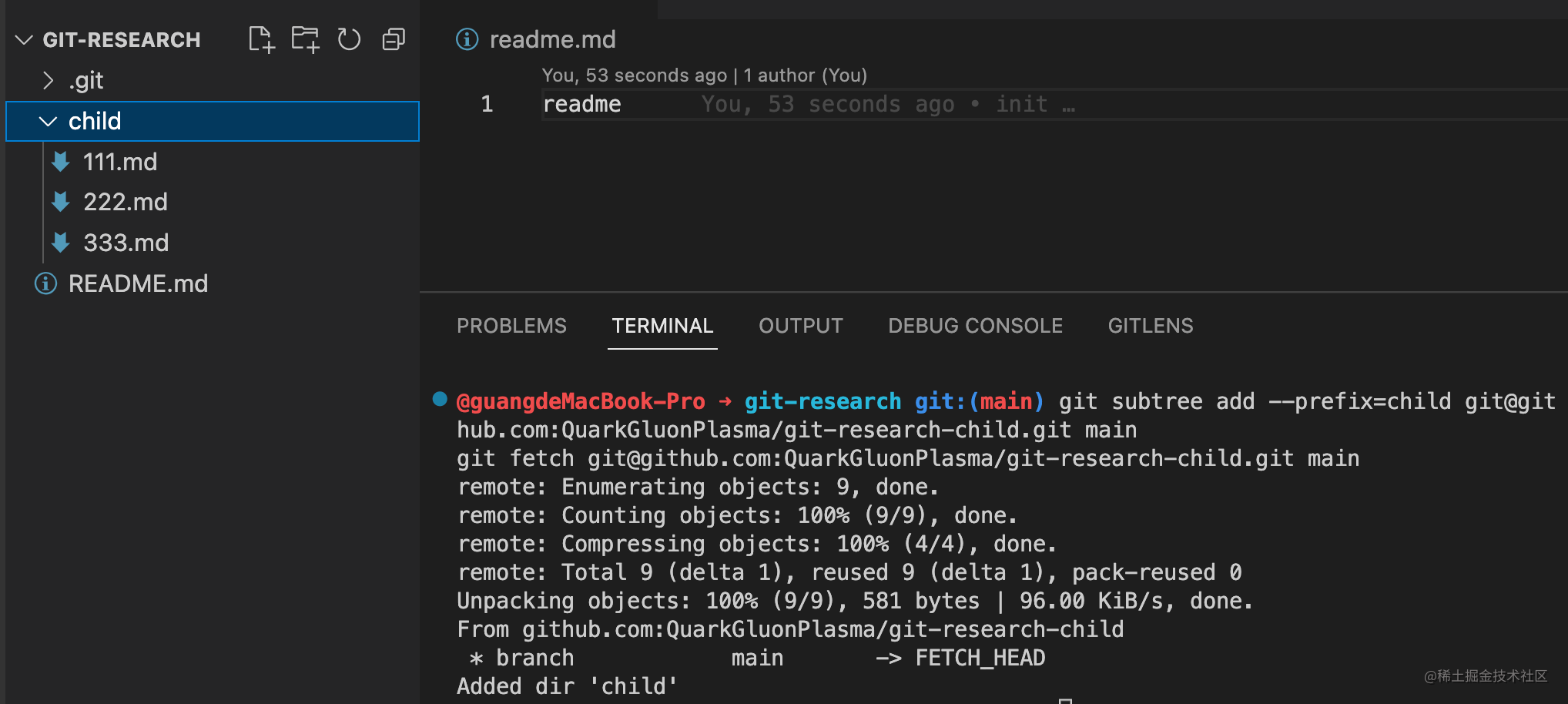Click line number 1 in the editor
This screenshot has width=1568, height=704.
click(x=486, y=103)
